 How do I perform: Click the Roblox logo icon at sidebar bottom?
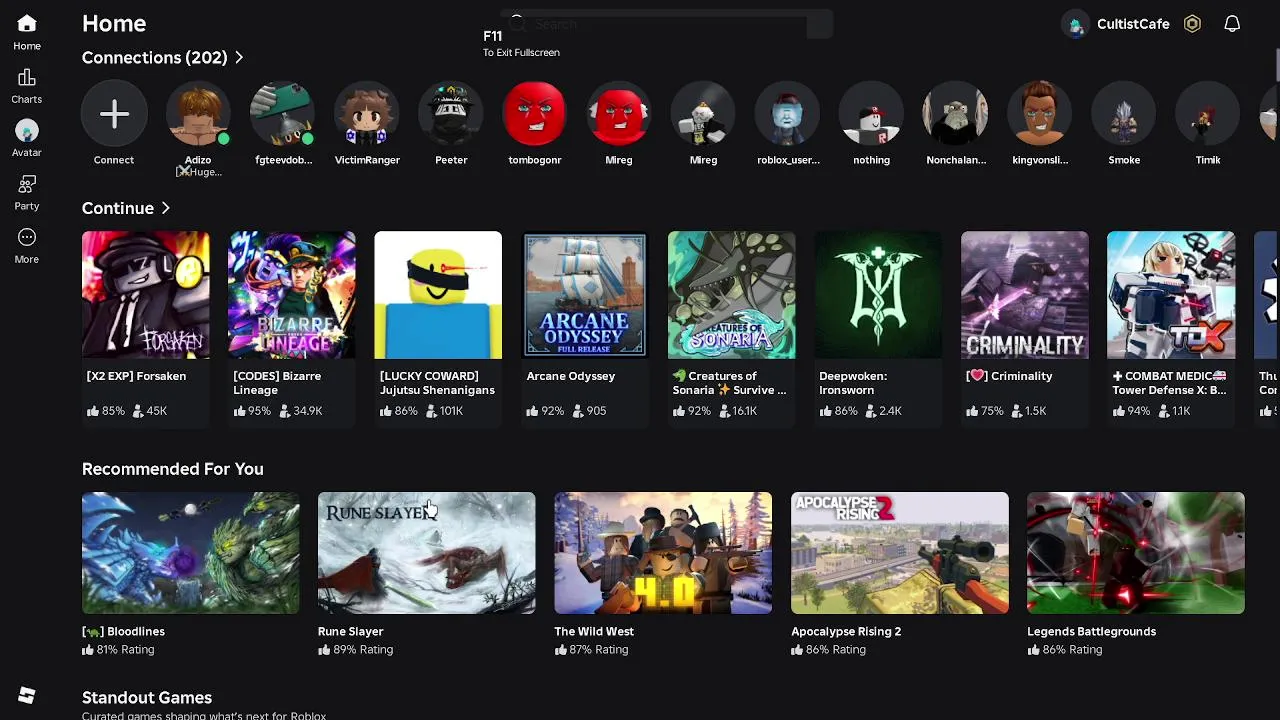pos(27,696)
